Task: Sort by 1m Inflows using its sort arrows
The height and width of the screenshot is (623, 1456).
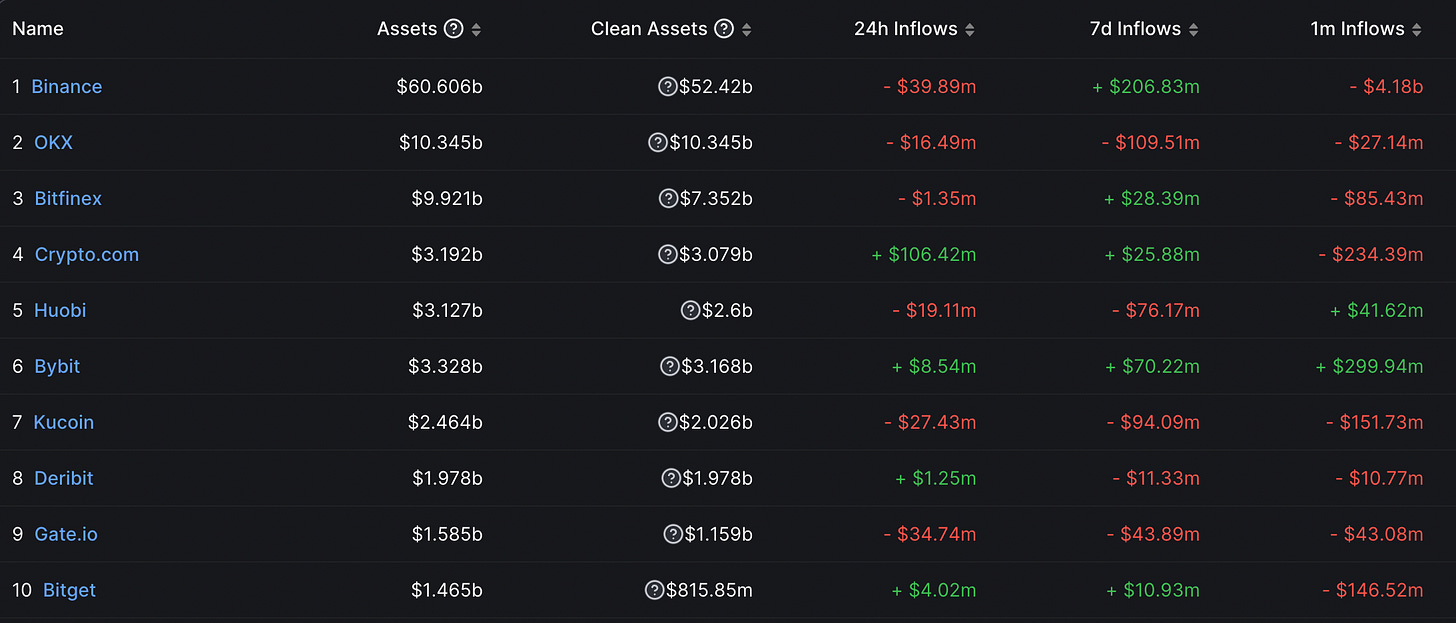Action: [x=1416, y=30]
